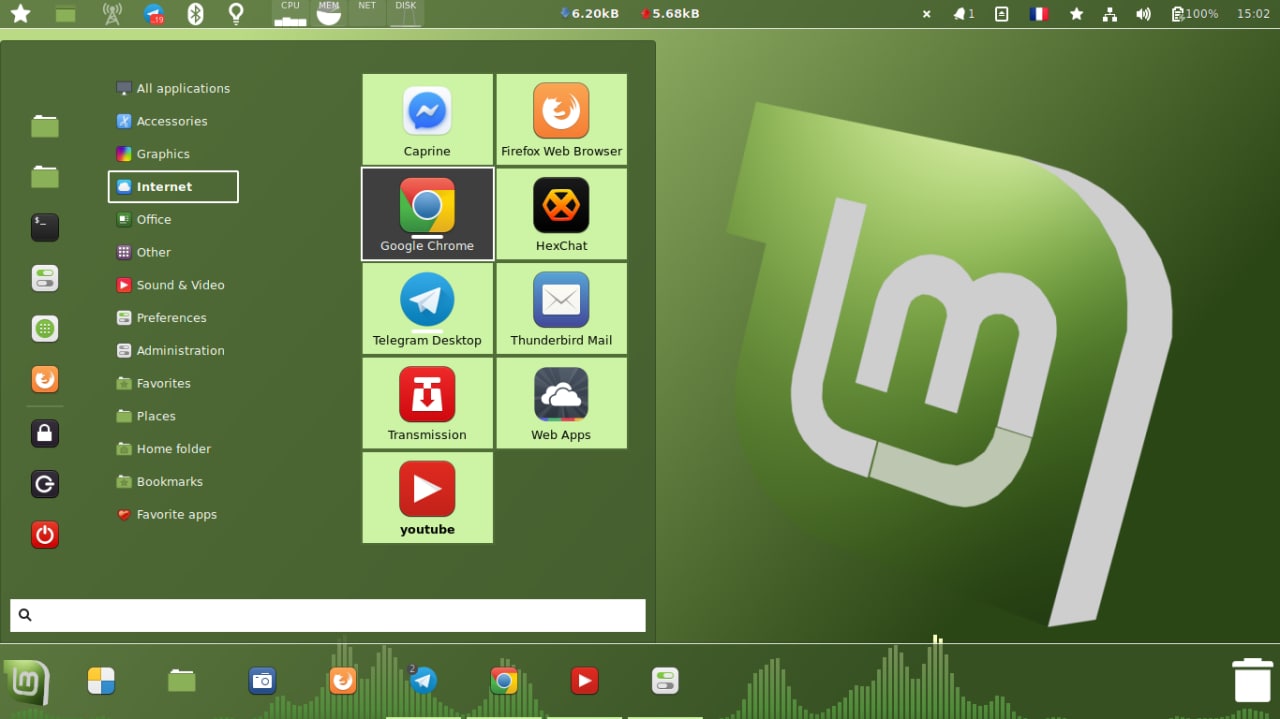This screenshot has width=1280, height=719.
Task: Select the Internet category
Action: (x=173, y=187)
